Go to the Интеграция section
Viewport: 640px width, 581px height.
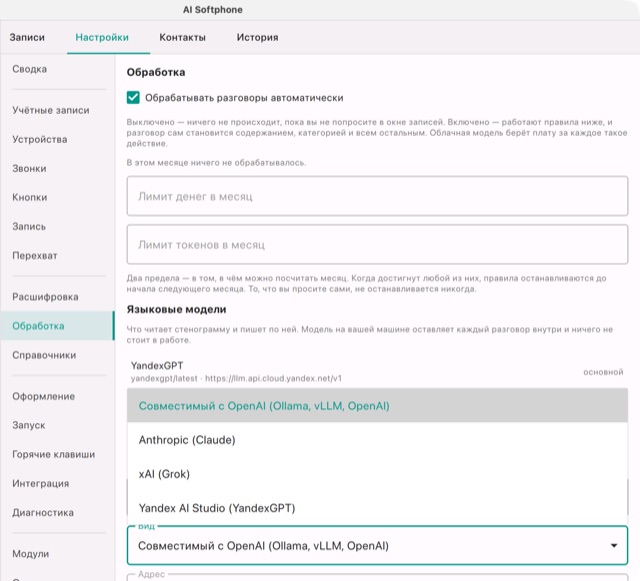click(x=40, y=483)
